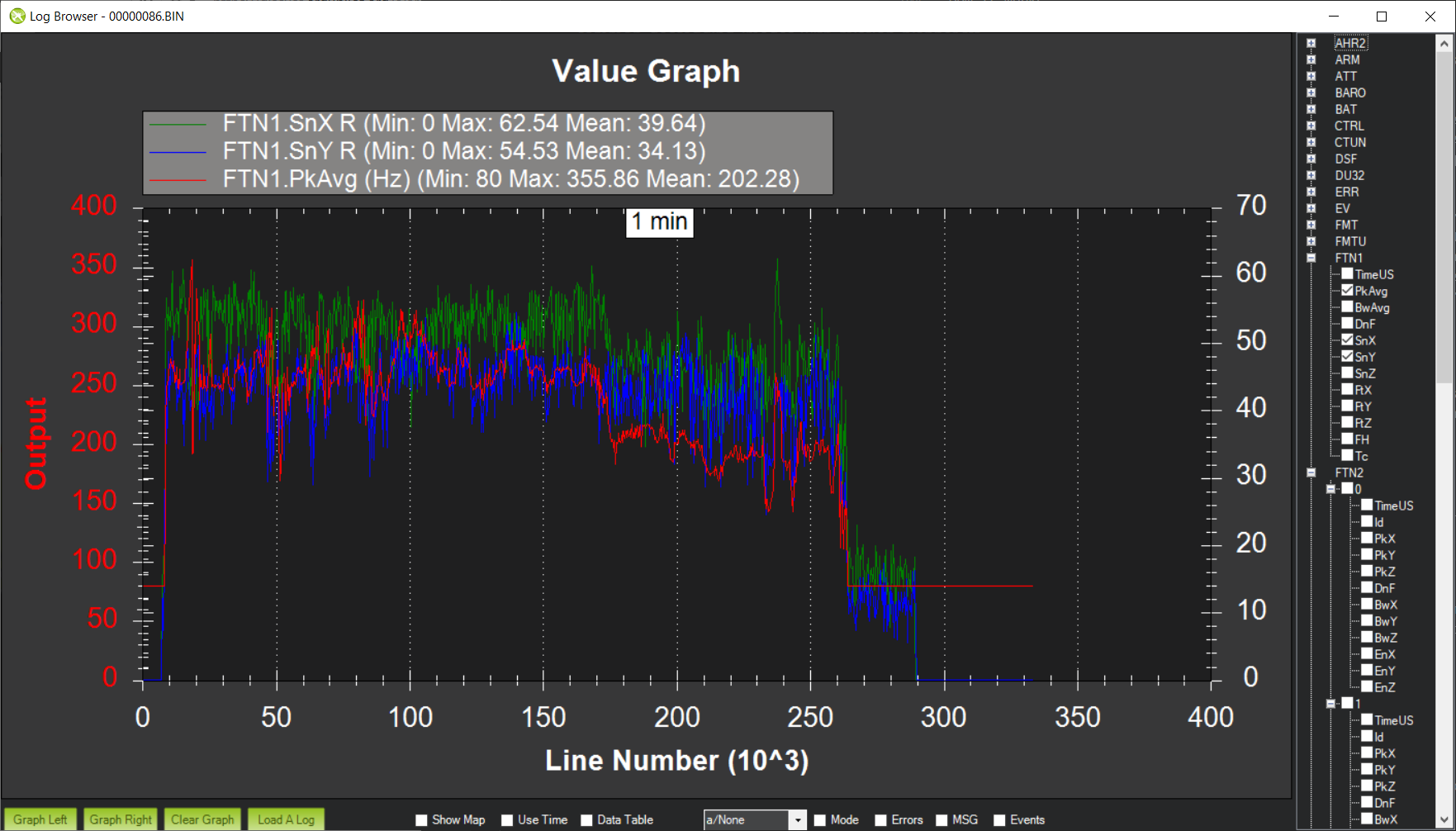1456x831 pixels.
Task: Click the Graph Left button
Action: pyautogui.click(x=40, y=819)
